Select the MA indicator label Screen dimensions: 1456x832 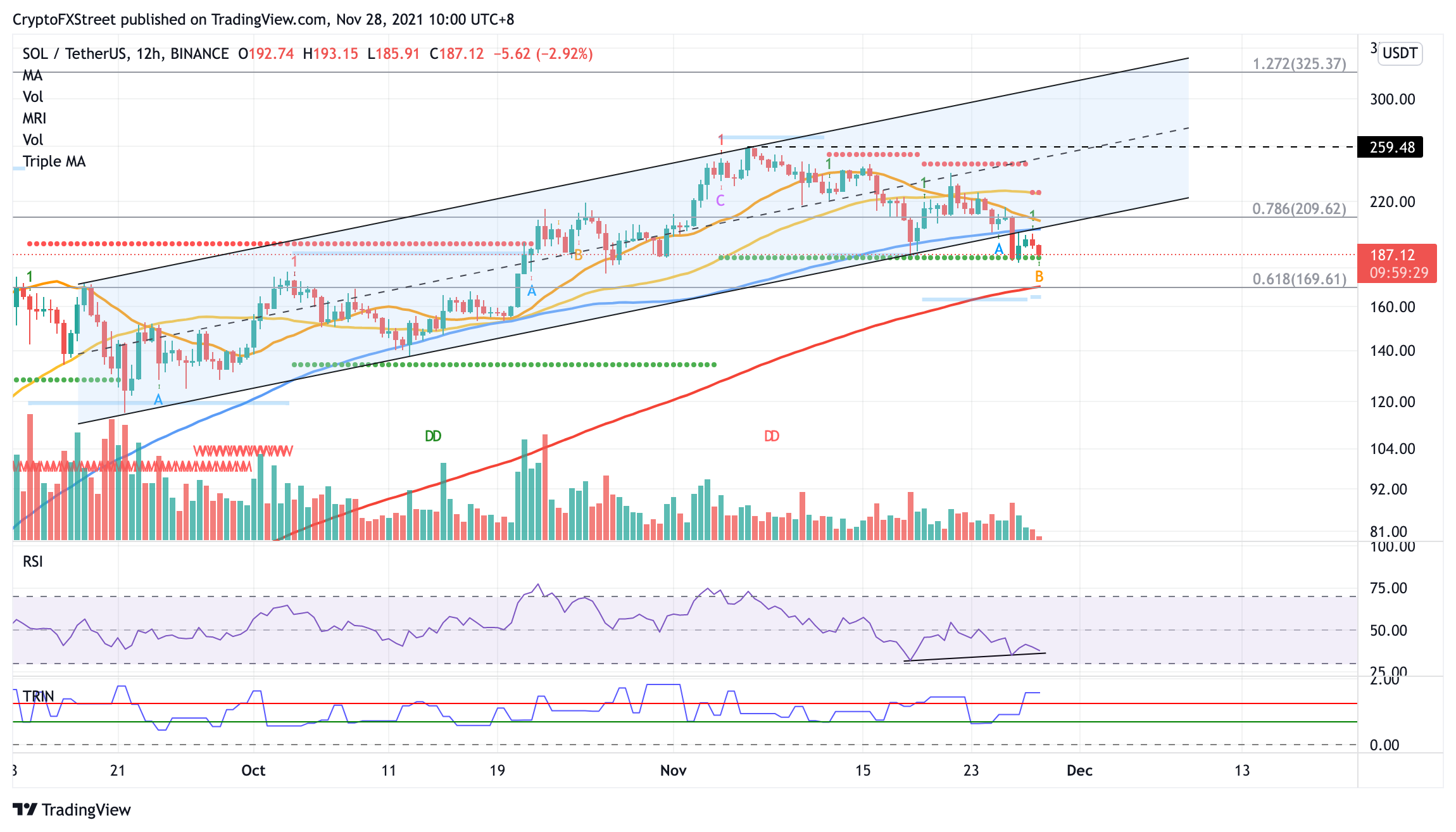pyautogui.click(x=32, y=75)
